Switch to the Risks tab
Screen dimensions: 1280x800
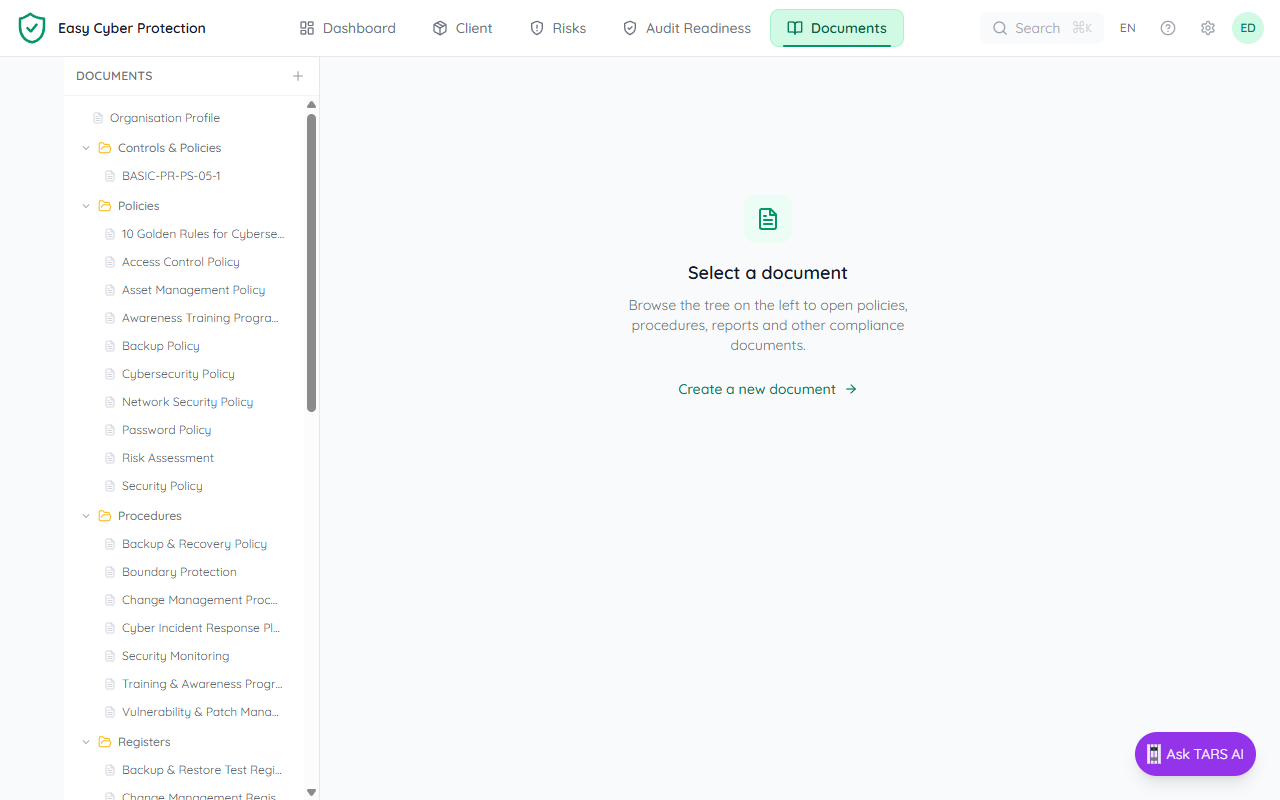click(x=558, y=28)
